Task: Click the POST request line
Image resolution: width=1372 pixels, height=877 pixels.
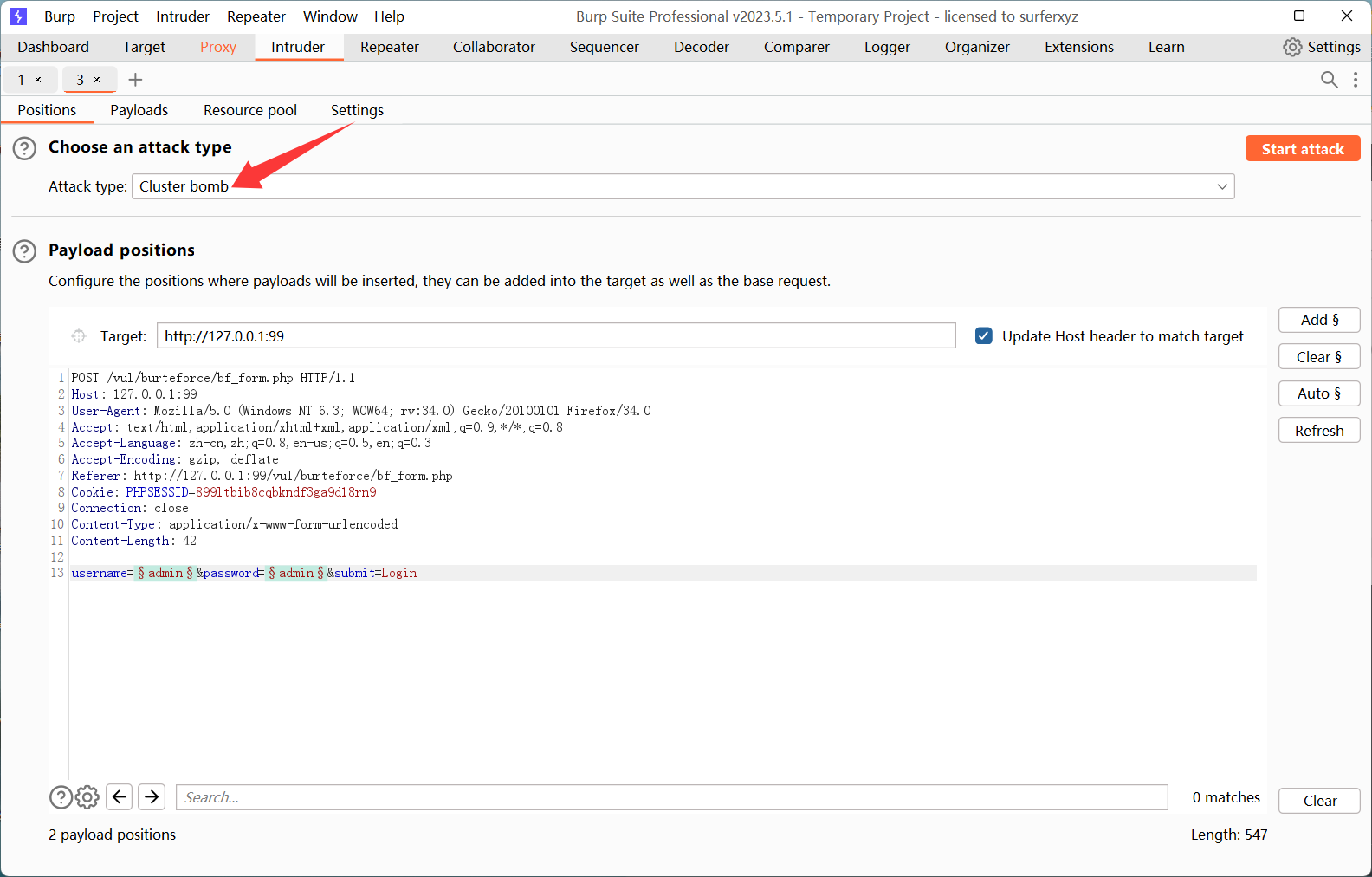Action: pyautogui.click(x=213, y=378)
